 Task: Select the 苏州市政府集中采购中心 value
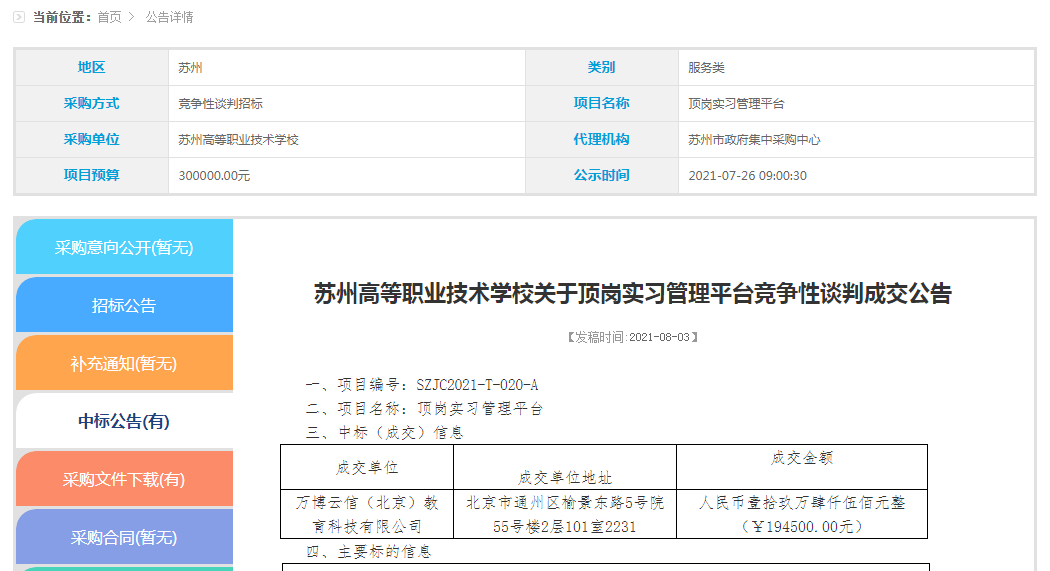[755, 140]
